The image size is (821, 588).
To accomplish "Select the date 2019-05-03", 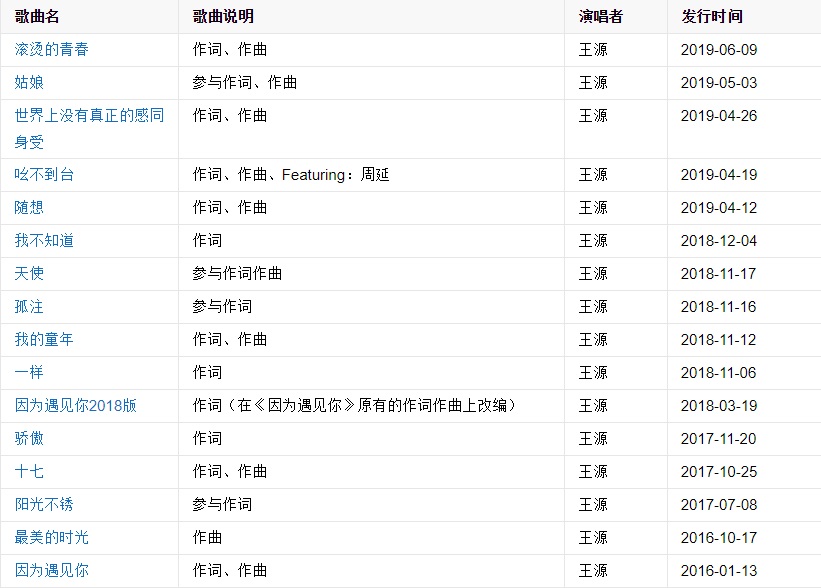I will 719,82.
